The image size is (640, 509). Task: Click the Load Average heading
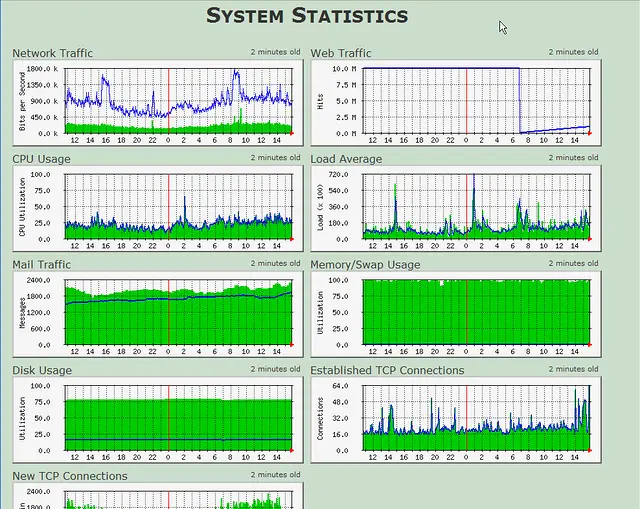pos(346,159)
